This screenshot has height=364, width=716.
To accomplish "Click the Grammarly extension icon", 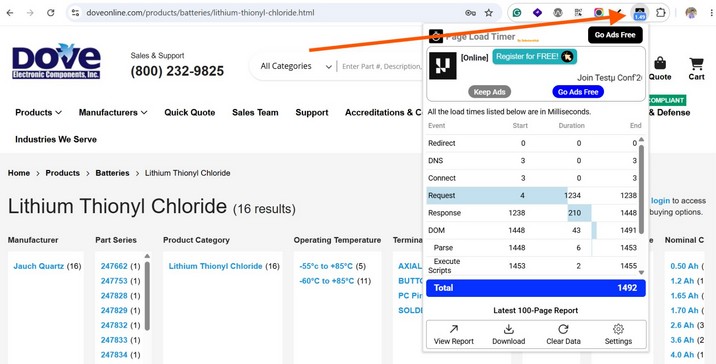I will [517, 13].
